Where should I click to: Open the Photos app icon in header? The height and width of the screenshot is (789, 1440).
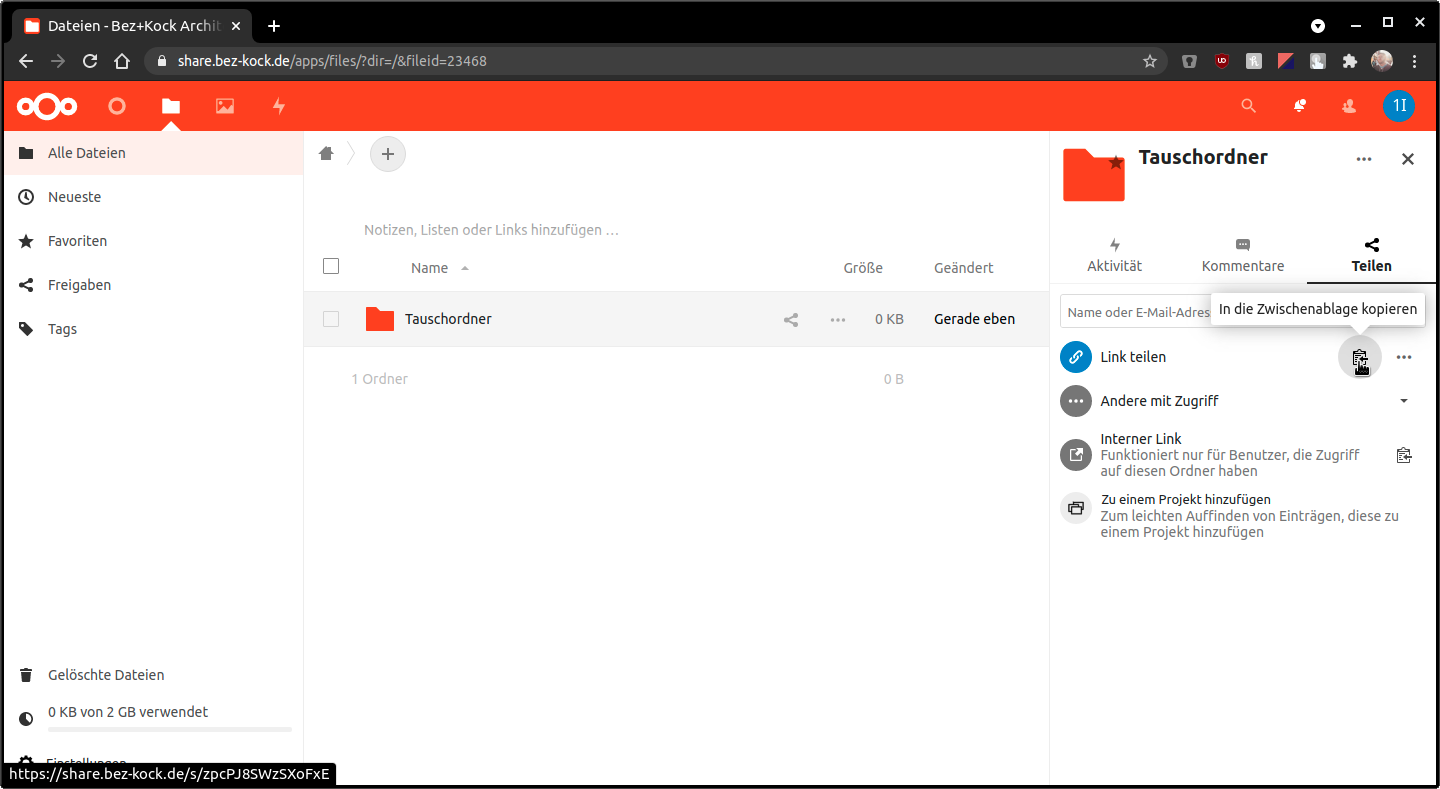click(225, 106)
